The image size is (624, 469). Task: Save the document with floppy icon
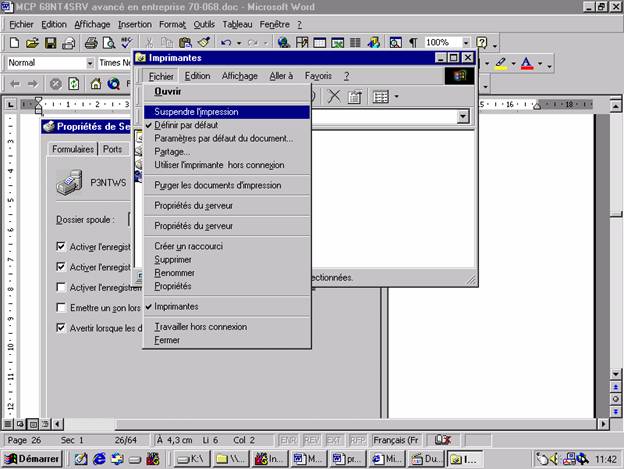pyautogui.click(x=51, y=43)
